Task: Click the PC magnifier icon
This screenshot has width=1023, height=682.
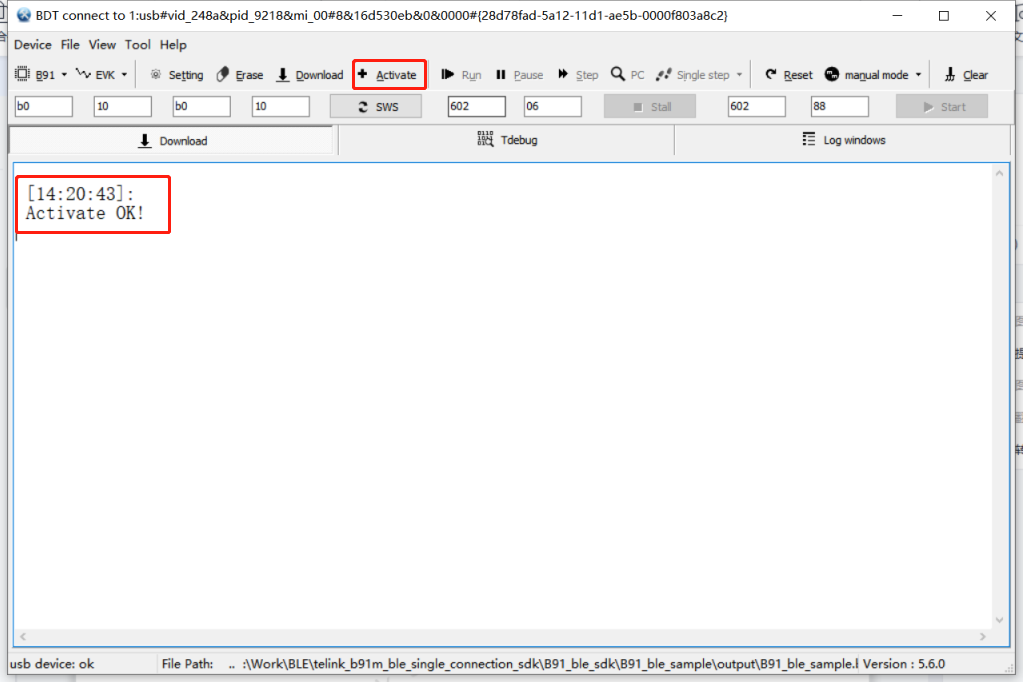Action: [x=618, y=75]
